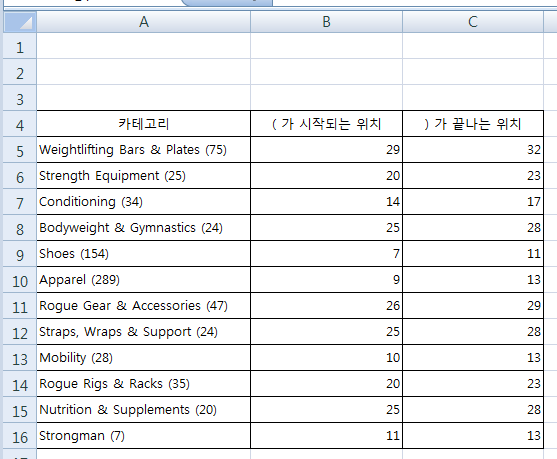This screenshot has width=557, height=459.
Task: Select column B header
Action: (326, 22)
